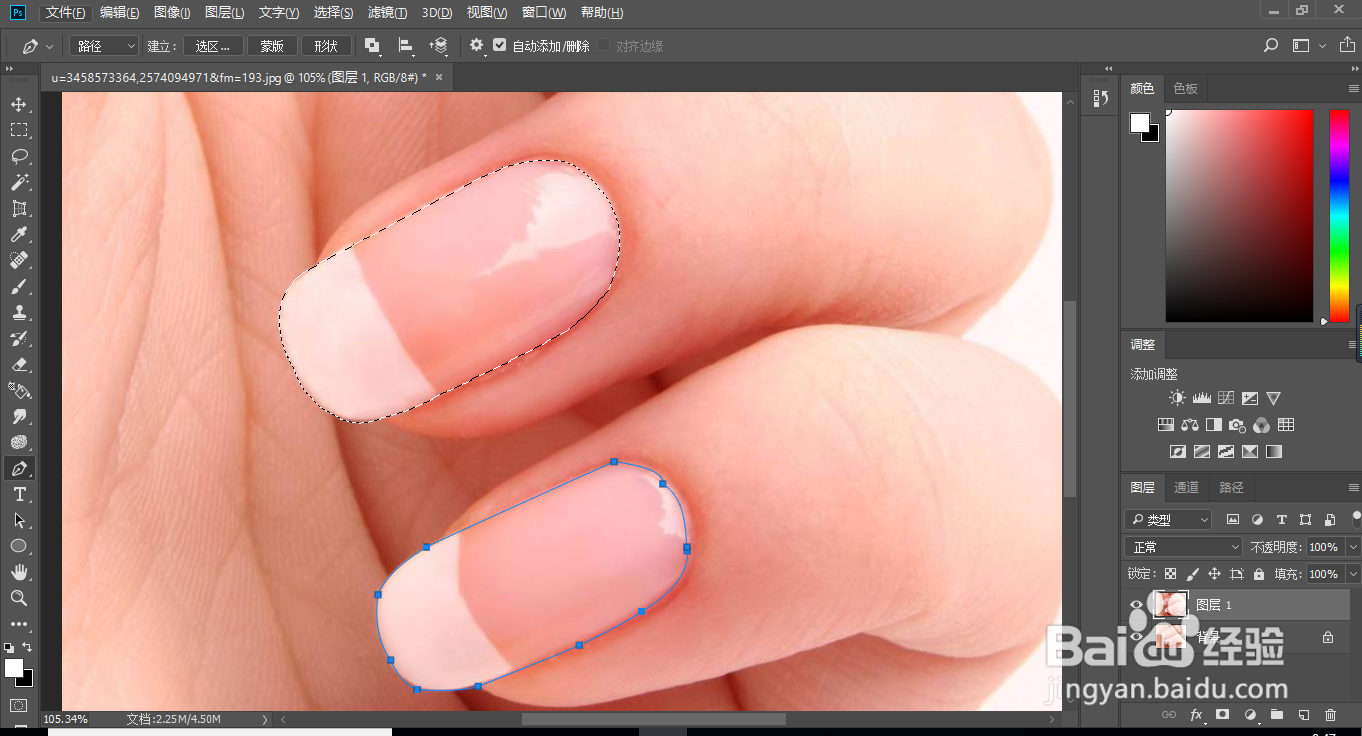
Task: Open the 窗口(W) menu
Action: click(544, 12)
